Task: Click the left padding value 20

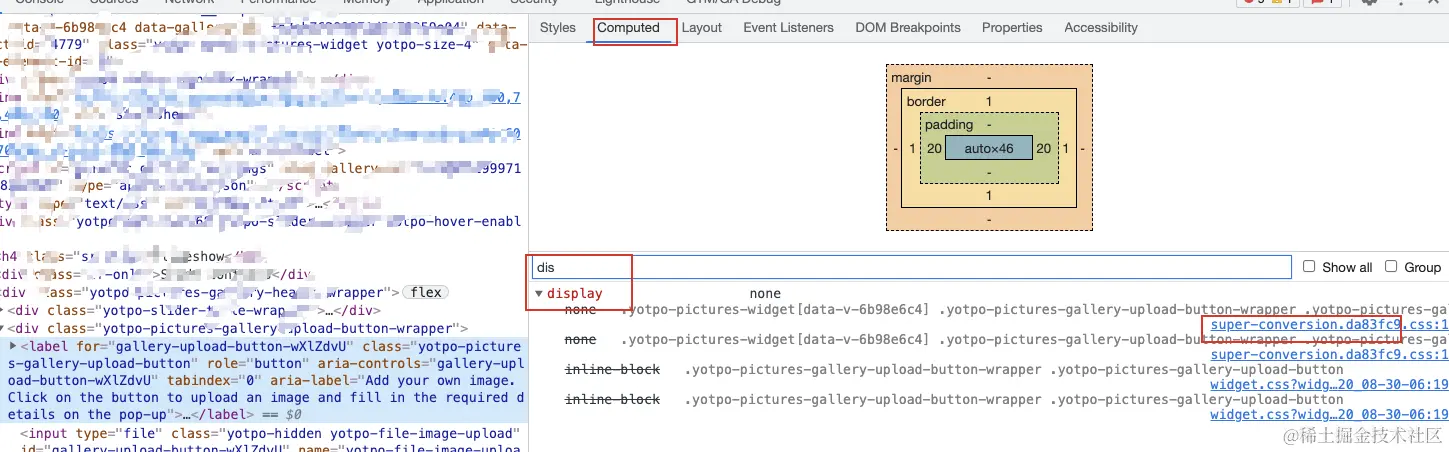Action: [934, 148]
